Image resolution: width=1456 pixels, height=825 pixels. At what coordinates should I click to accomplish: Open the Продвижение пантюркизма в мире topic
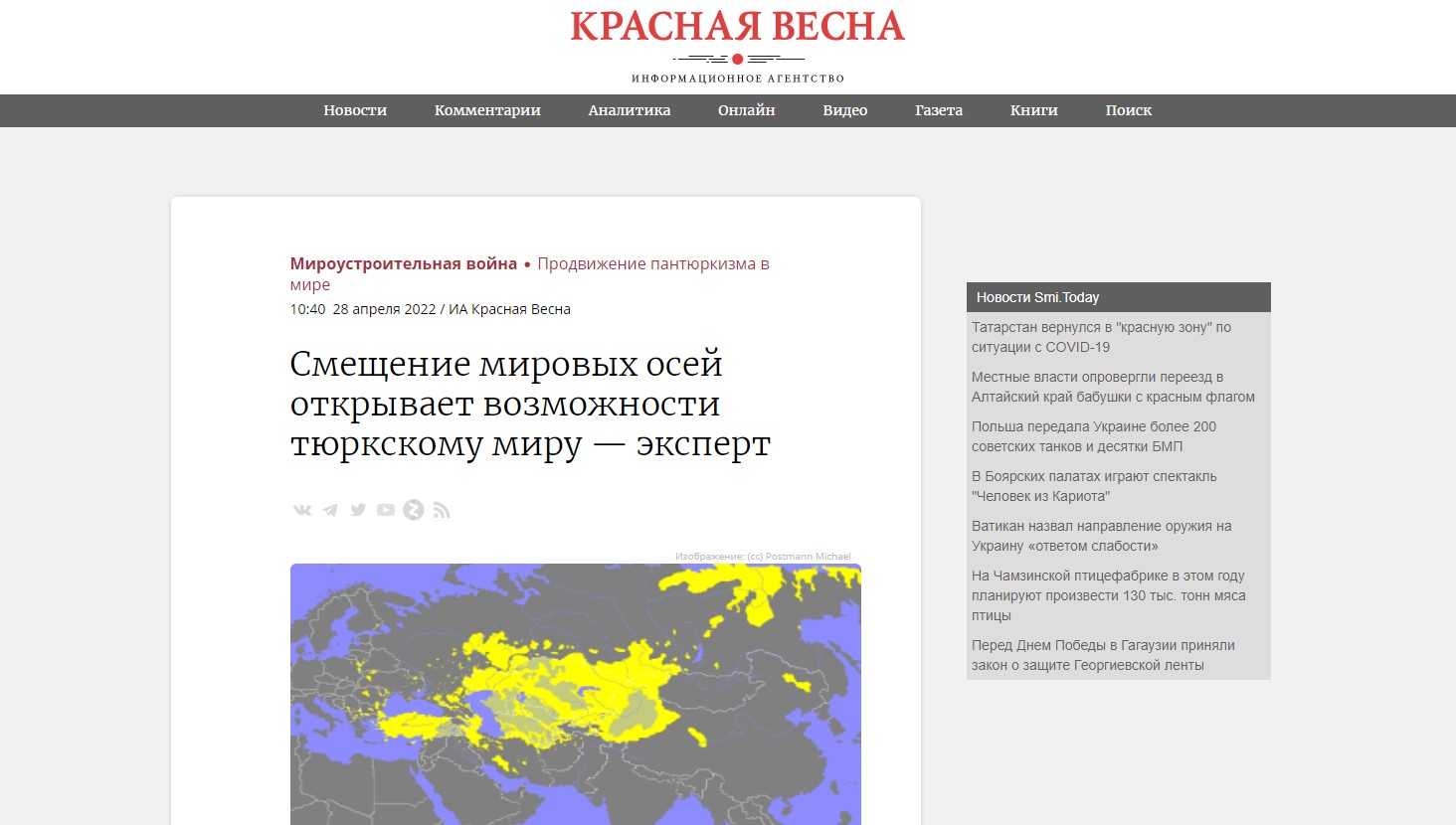point(652,262)
